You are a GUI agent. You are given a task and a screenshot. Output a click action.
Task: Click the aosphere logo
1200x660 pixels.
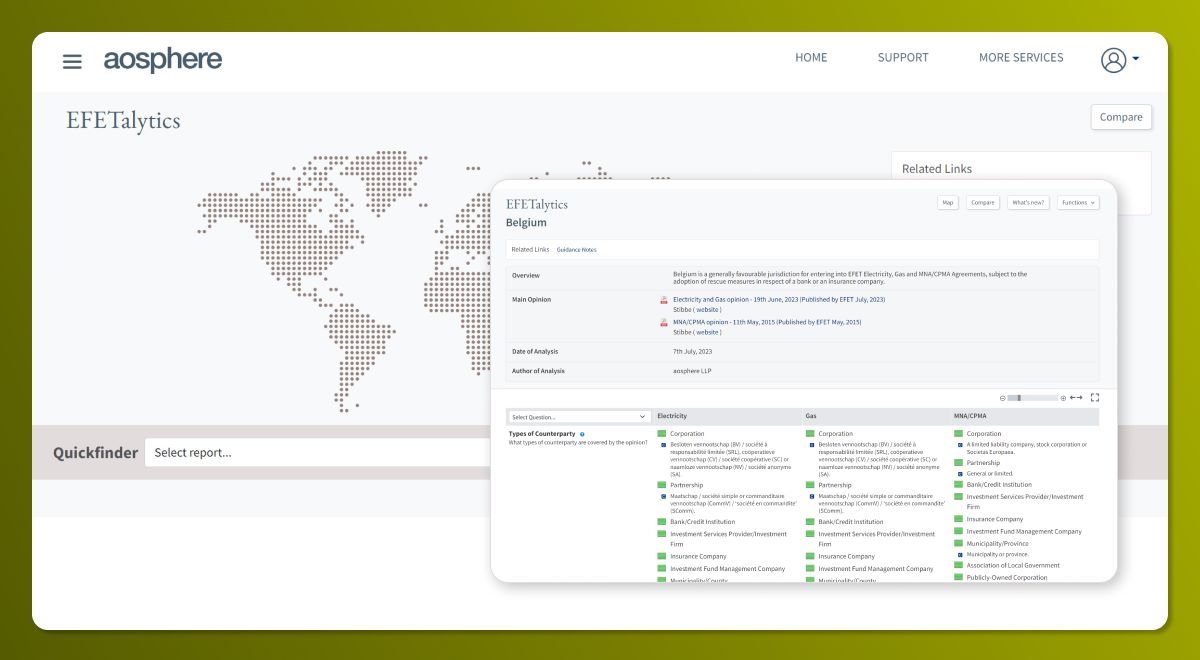point(163,60)
